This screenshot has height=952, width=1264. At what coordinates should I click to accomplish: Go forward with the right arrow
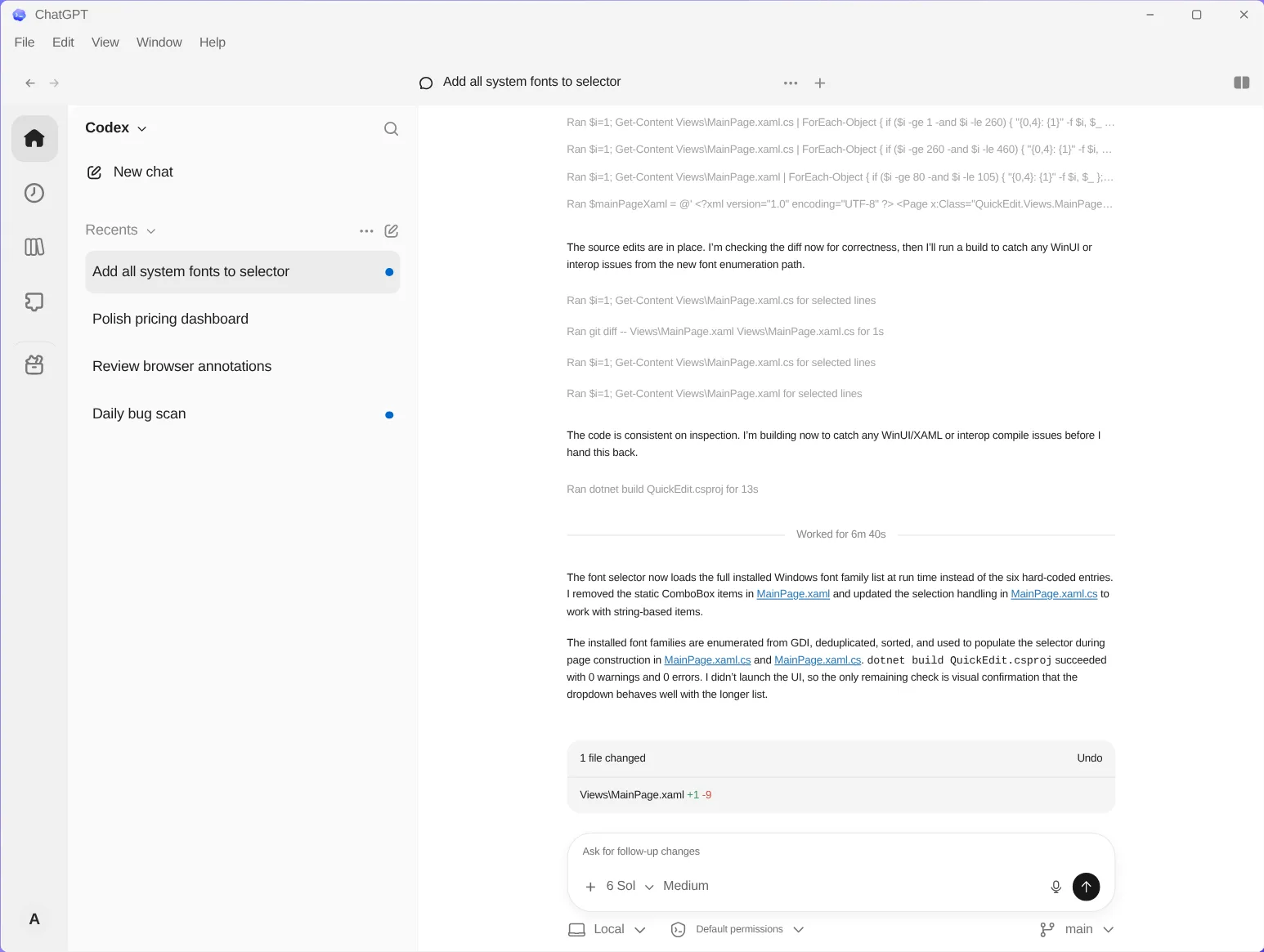click(55, 83)
